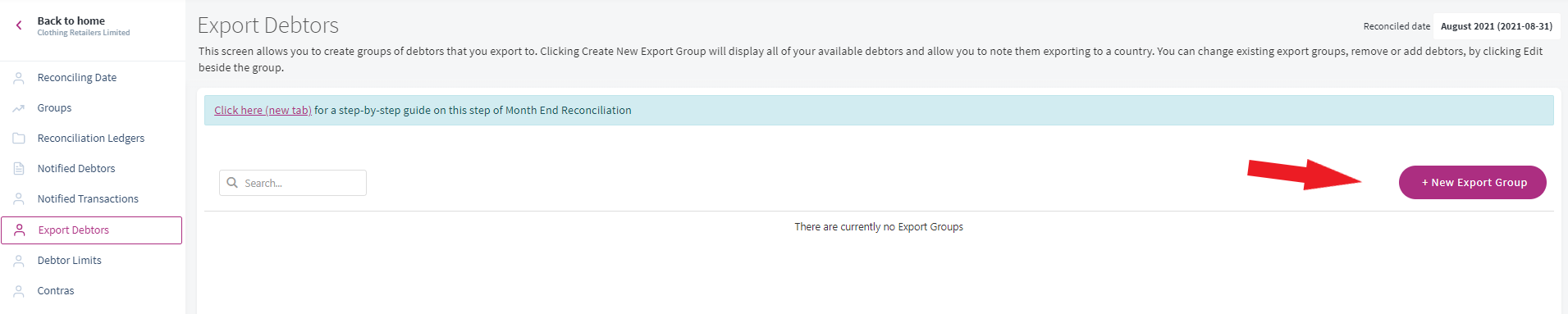Viewport: 1568px width, 314px height.
Task: Click the Notified Debtors document icon
Action: [x=19, y=169]
